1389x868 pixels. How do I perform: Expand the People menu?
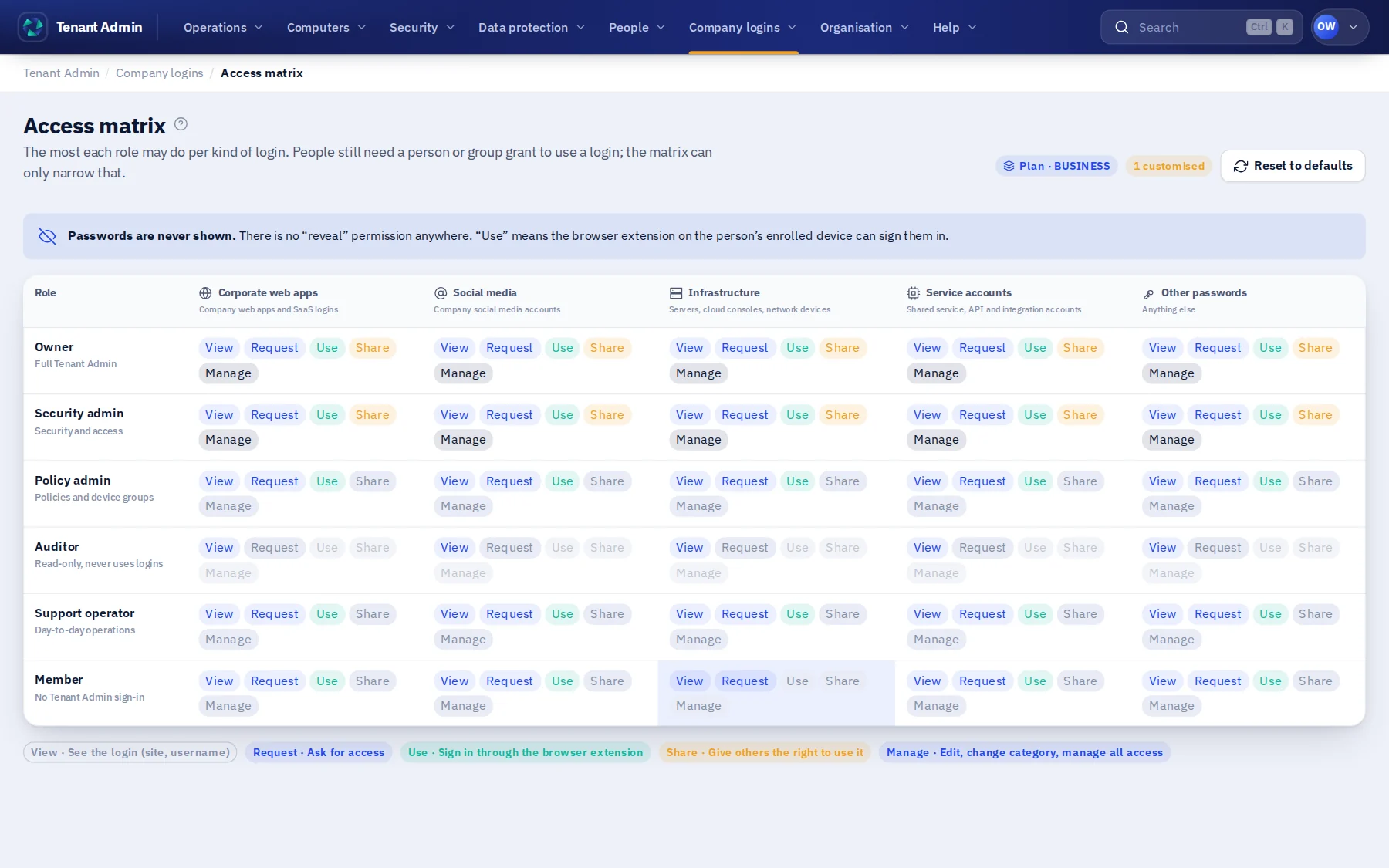(637, 27)
